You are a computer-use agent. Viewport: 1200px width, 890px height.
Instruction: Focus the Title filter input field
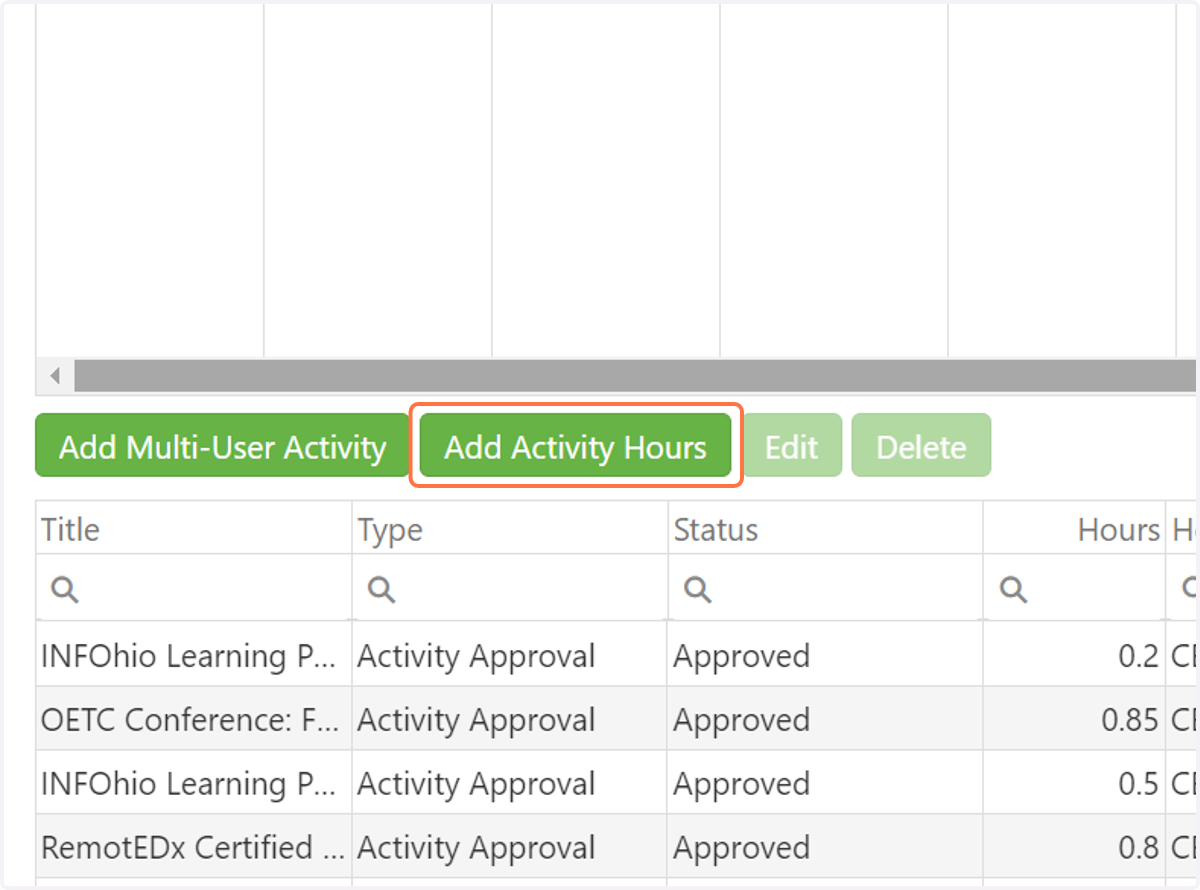[x=194, y=589]
